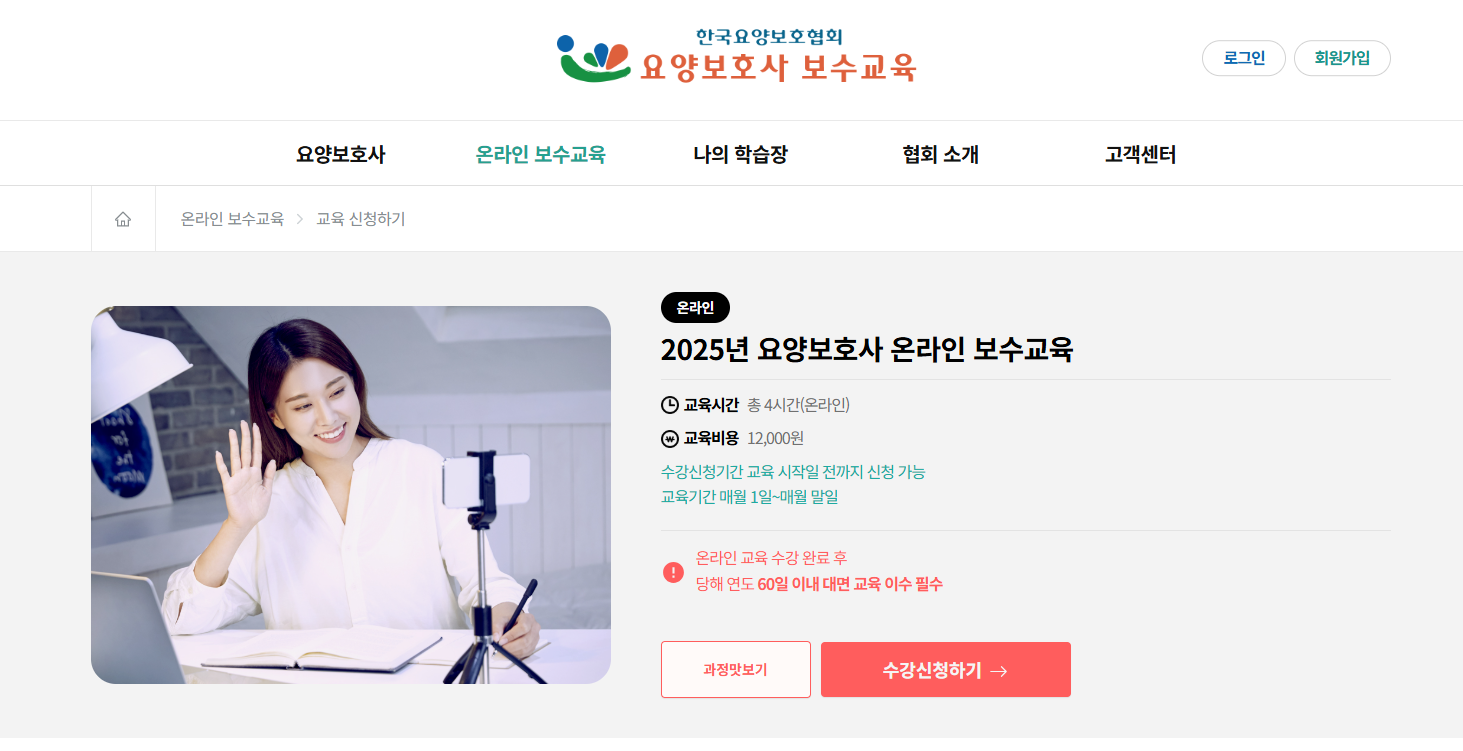This screenshot has width=1463, height=751.
Task: Click the 회원가입 button
Action: point(1342,58)
